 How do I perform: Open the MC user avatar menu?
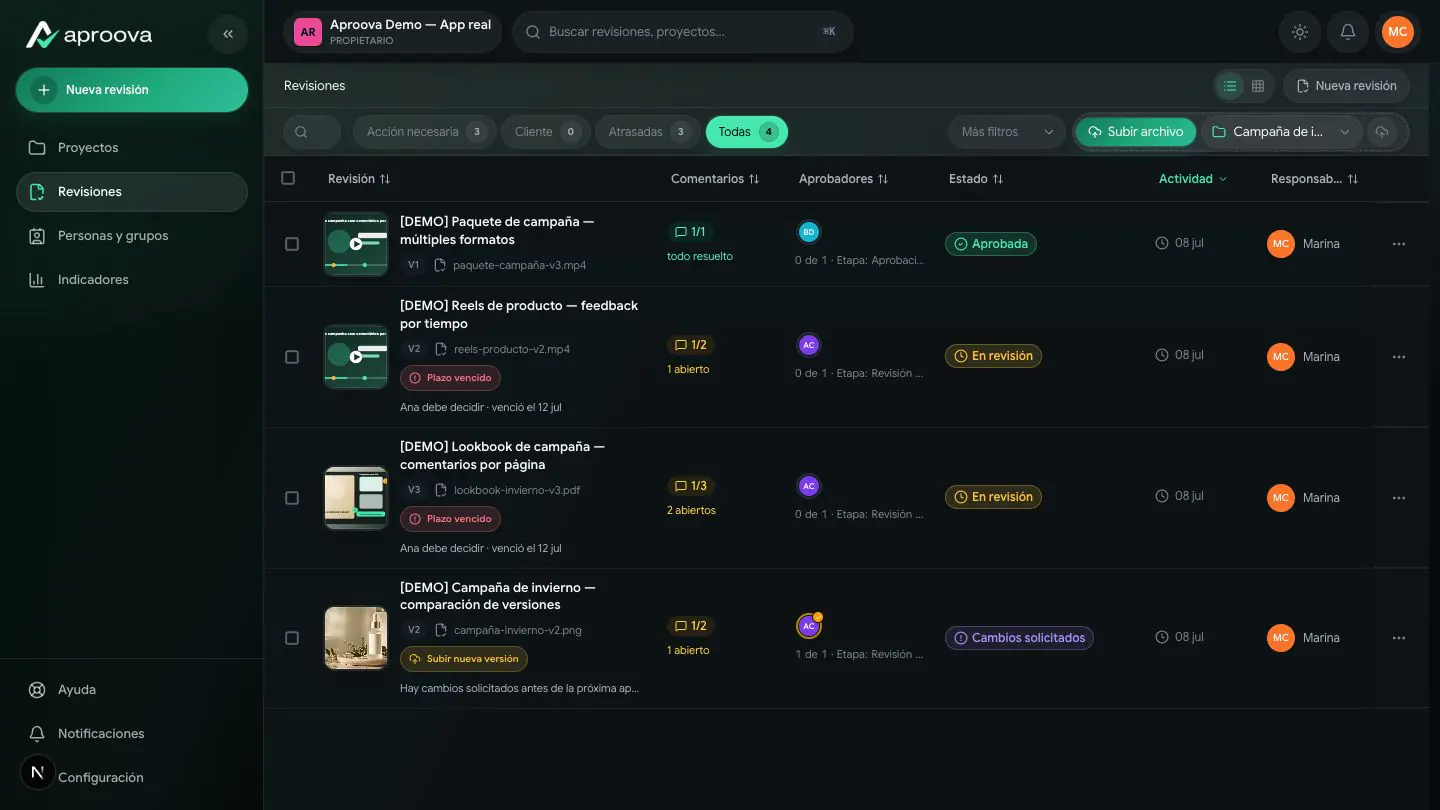click(x=1398, y=32)
